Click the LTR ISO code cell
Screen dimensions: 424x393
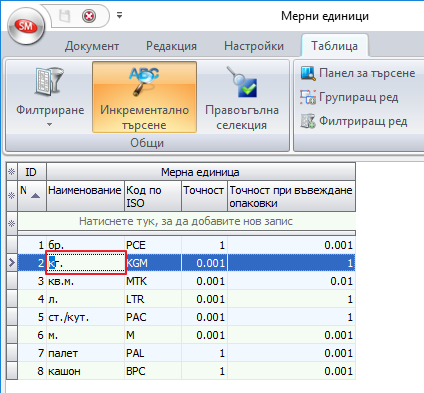click(x=153, y=299)
